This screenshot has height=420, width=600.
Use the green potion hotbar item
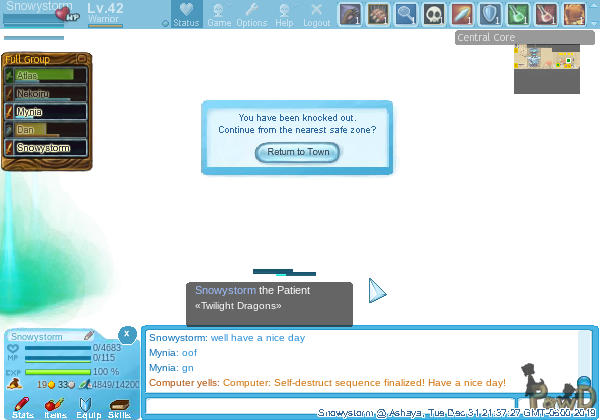tap(518, 14)
